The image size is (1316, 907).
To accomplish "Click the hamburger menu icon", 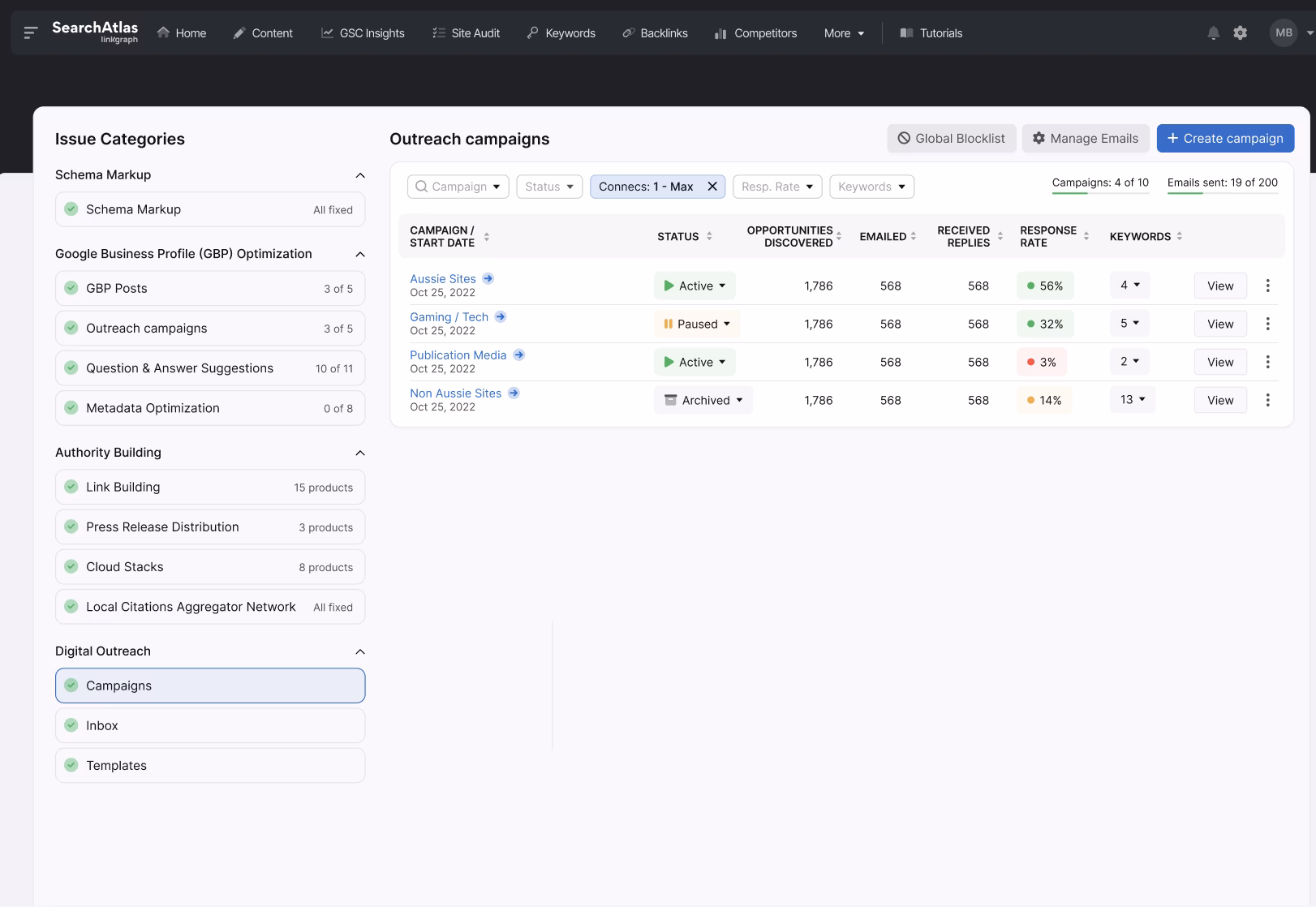I will pyautogui.click(x=31, y=33).
